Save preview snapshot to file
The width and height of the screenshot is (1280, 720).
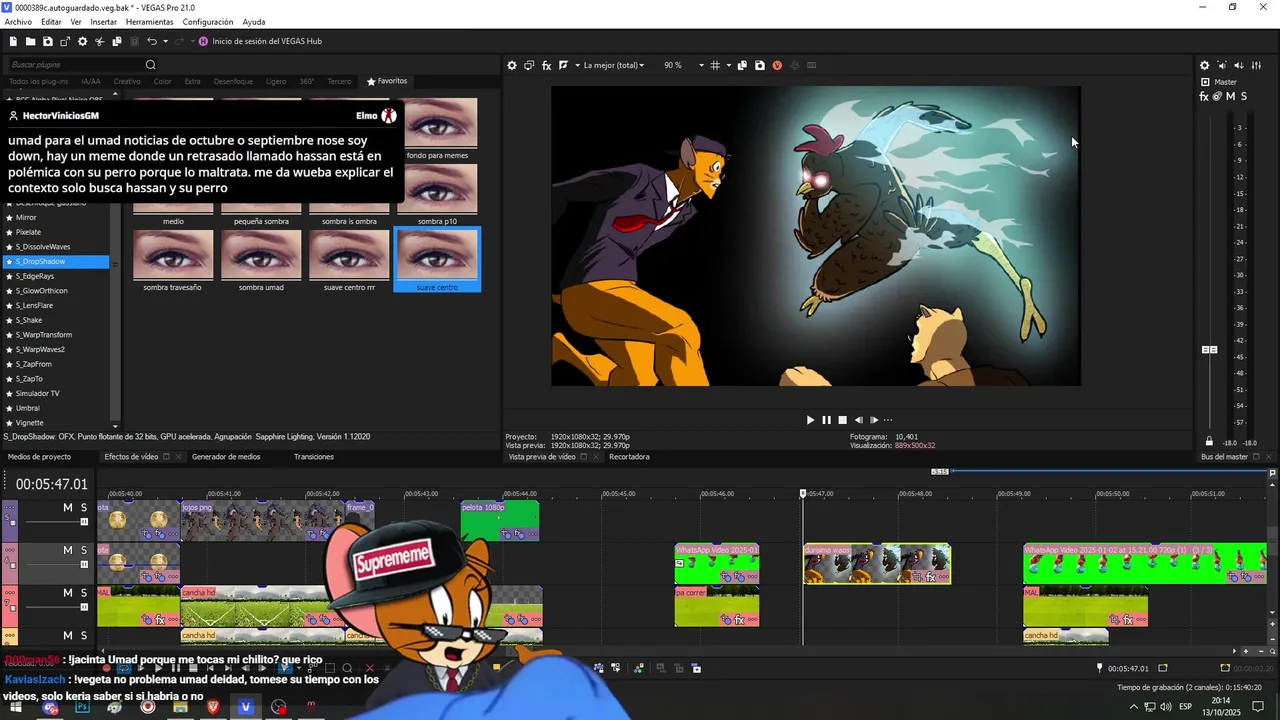(760, 65)
